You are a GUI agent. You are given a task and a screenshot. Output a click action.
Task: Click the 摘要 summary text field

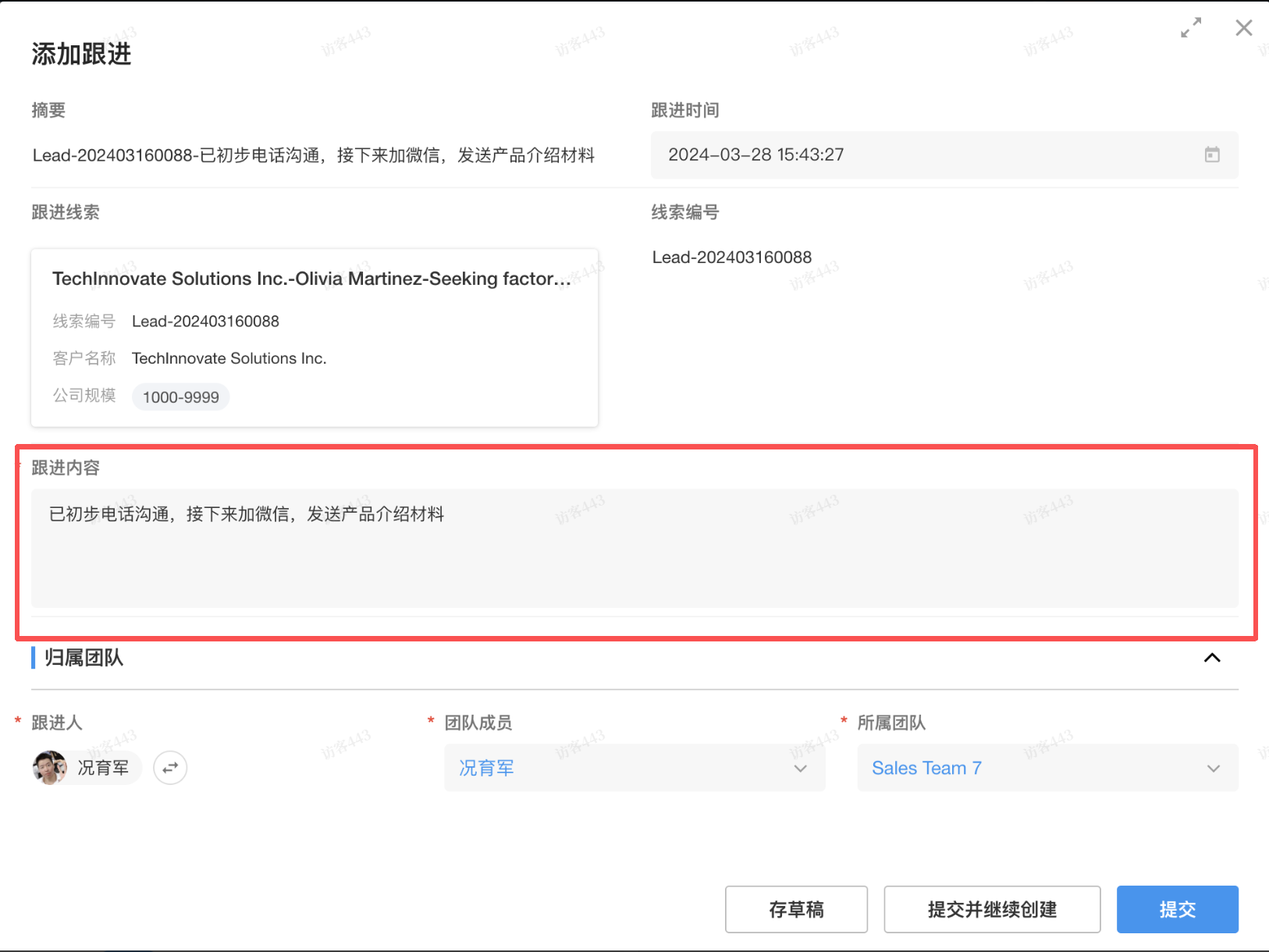[x=314, y=155]
